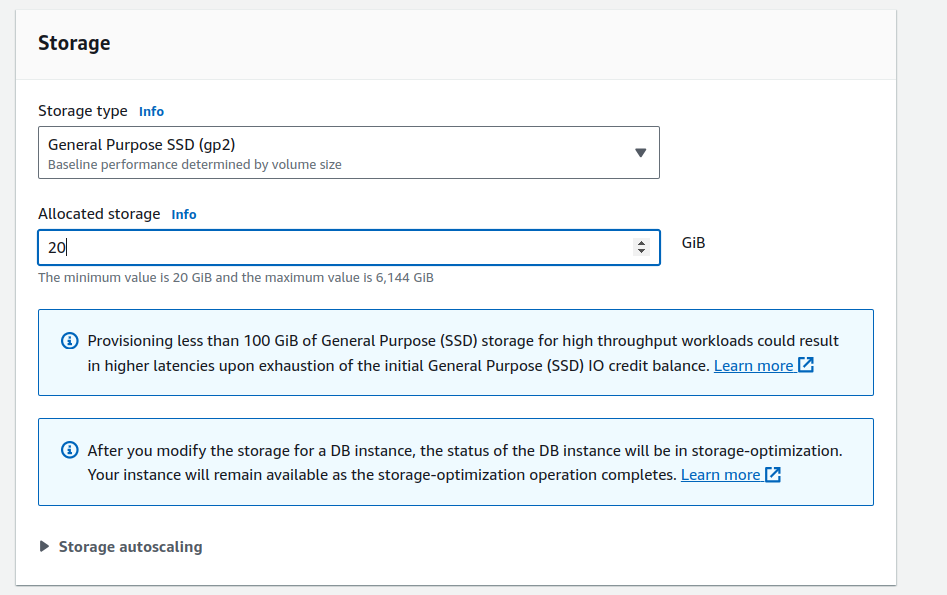Open Learn more link about IO credit balance
Screen dimensions: 947x595
(753, 366)
